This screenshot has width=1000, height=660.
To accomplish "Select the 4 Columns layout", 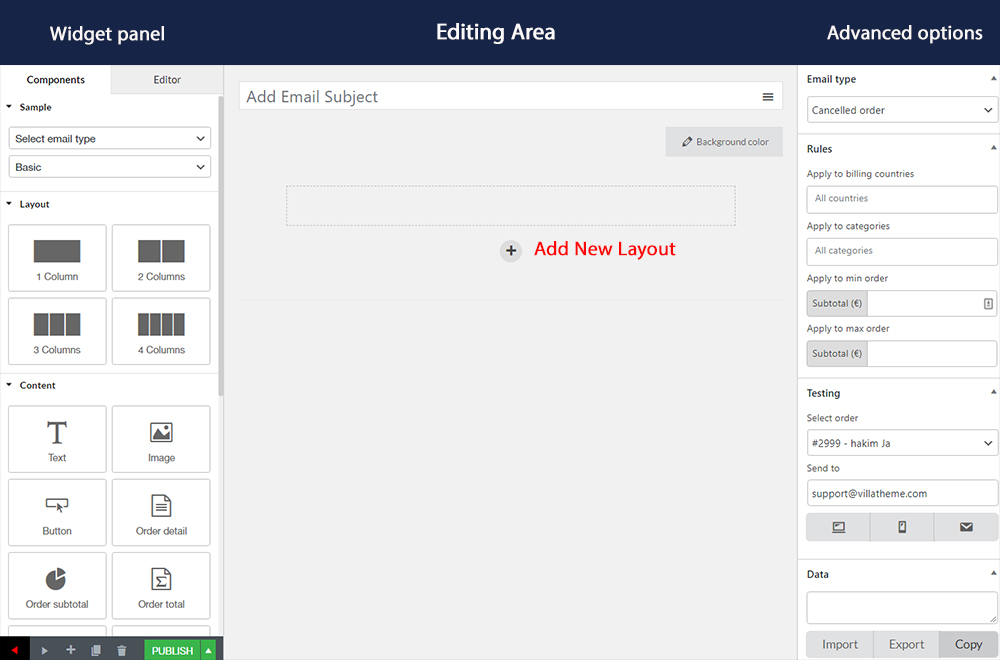I will [x=160, y=331].
